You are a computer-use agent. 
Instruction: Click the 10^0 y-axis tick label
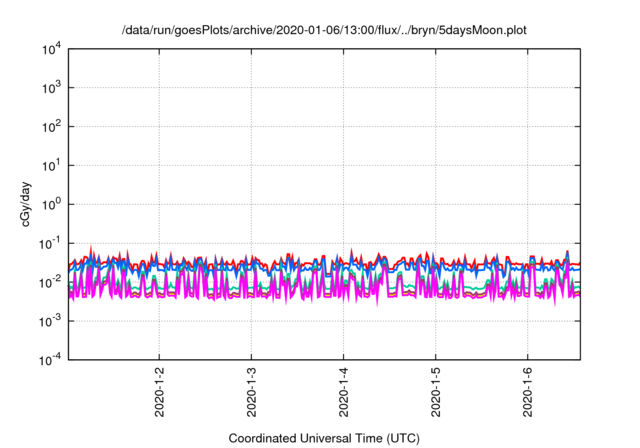click(50, 204)
